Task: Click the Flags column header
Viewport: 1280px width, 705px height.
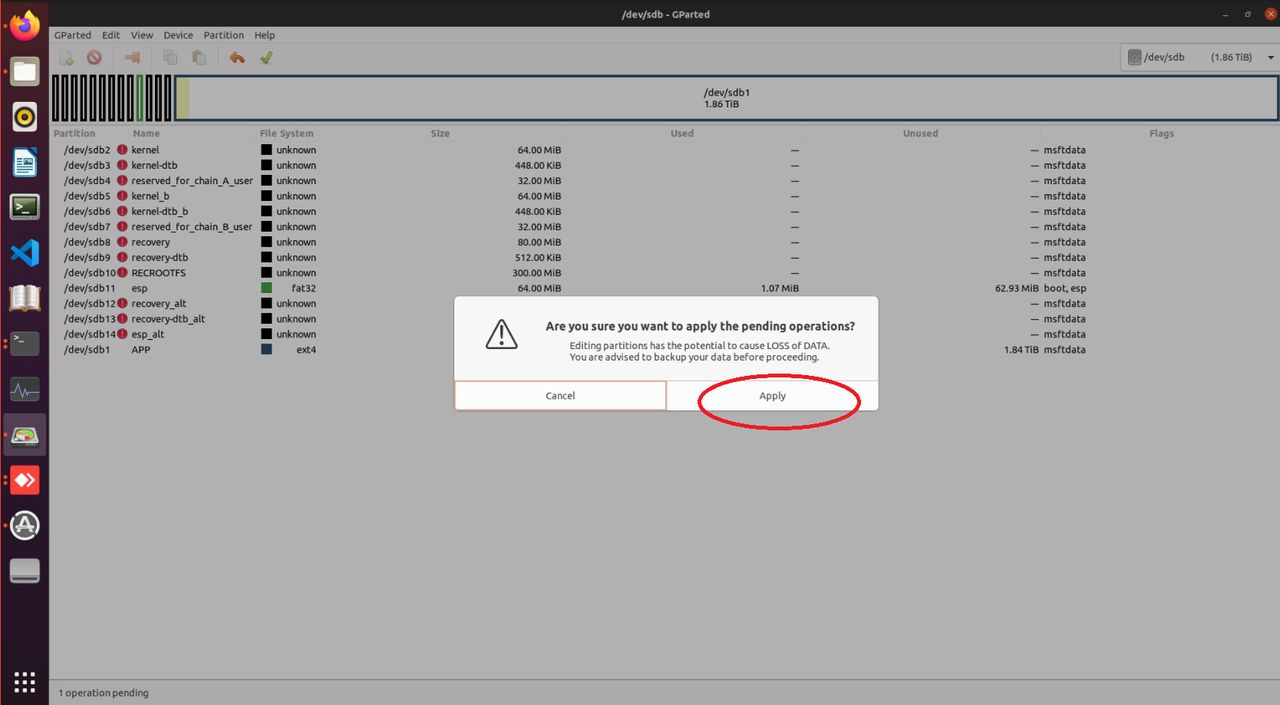Action: (x=1161, y=133)
